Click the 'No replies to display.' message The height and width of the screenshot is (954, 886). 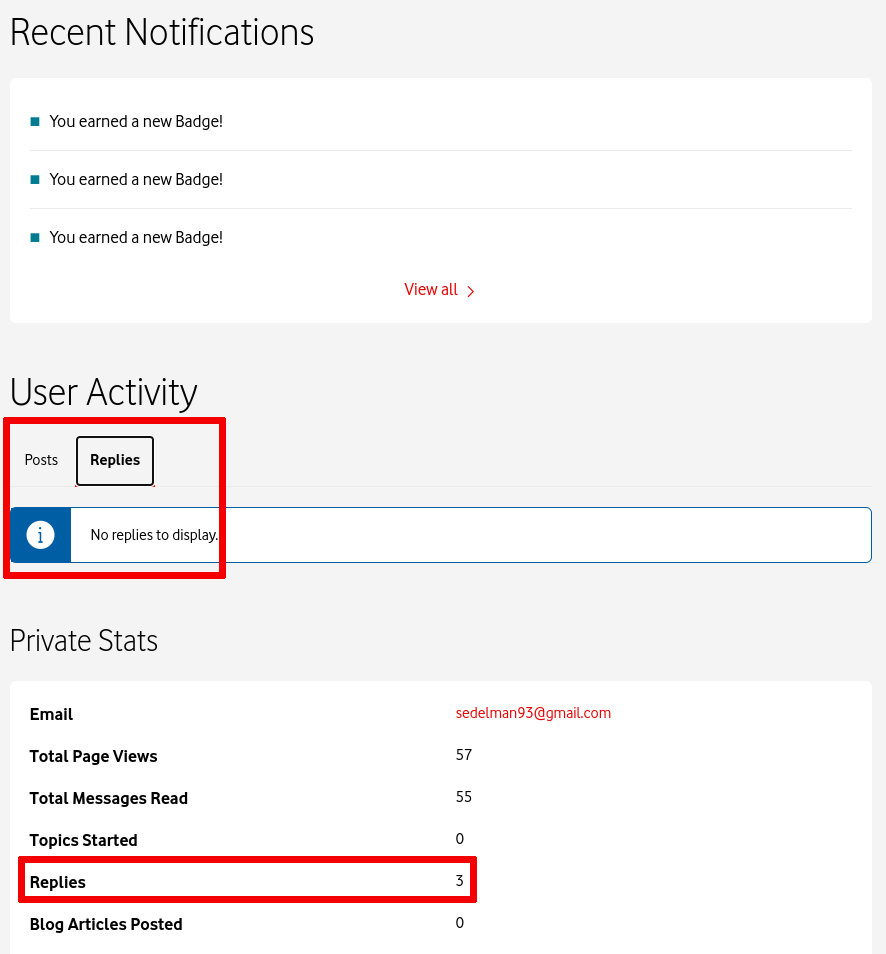[154, 535]
